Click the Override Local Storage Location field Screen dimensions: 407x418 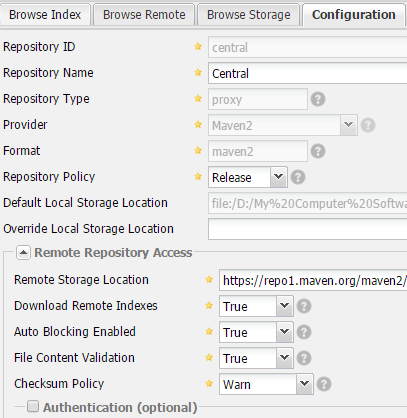click(308, 229)
